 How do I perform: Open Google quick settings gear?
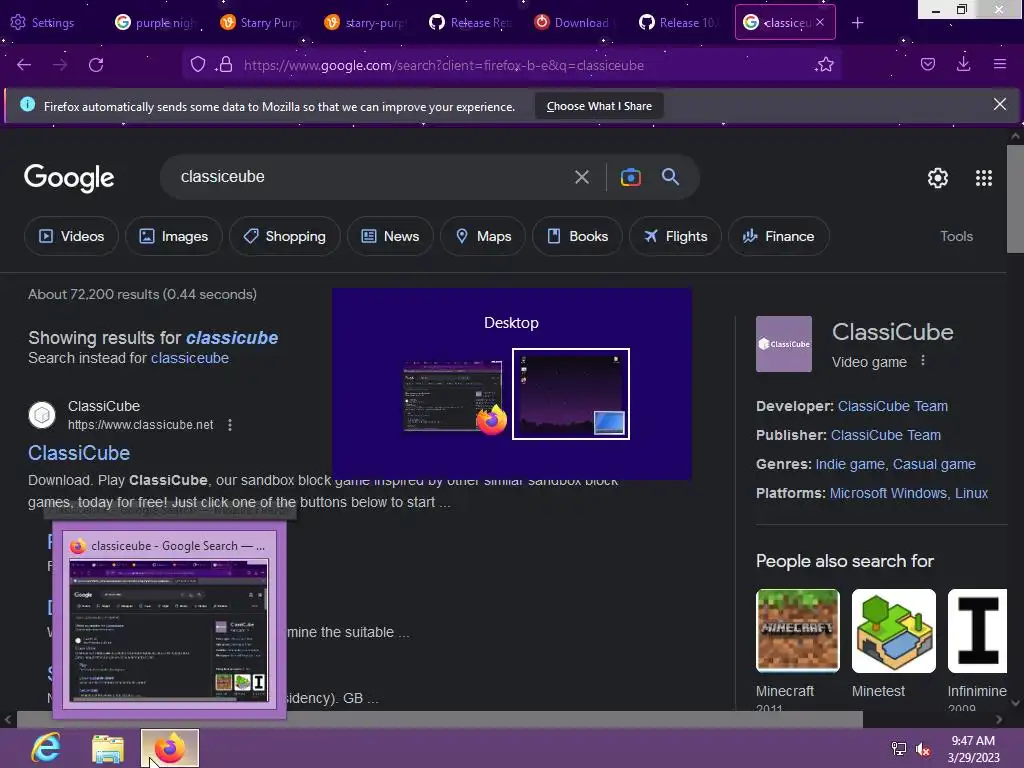(x=938, y=178)
